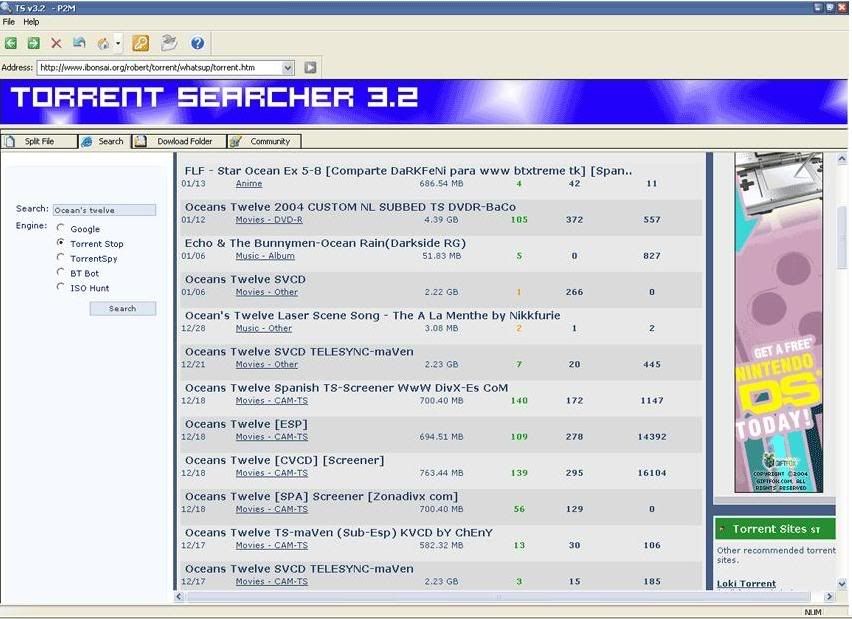Viewport: 852px width, 619px height.
Task: Stop loading with the red X icon
Action: pyautogui.click(x=56, y=43)
